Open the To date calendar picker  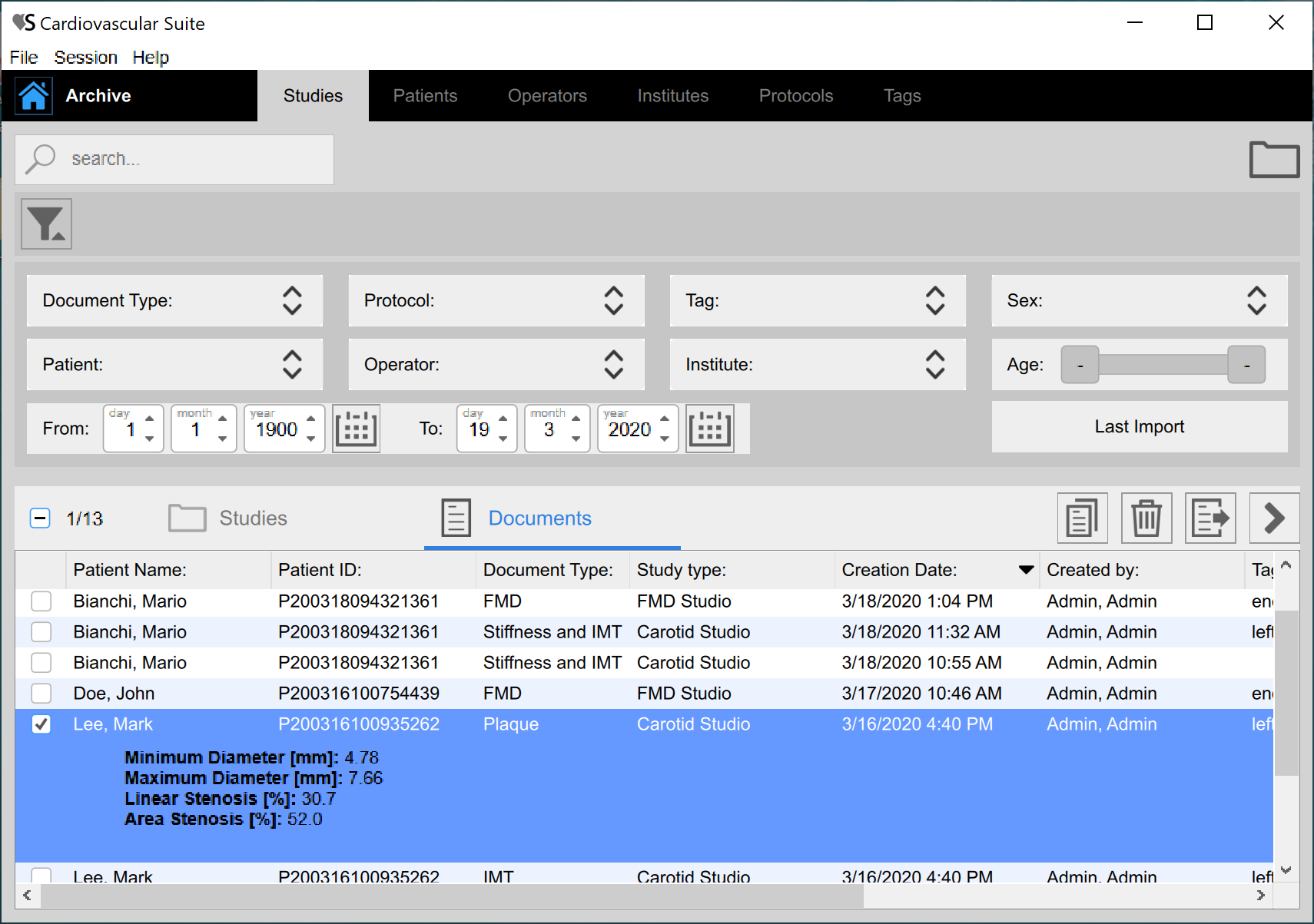[x=709, y=429]
